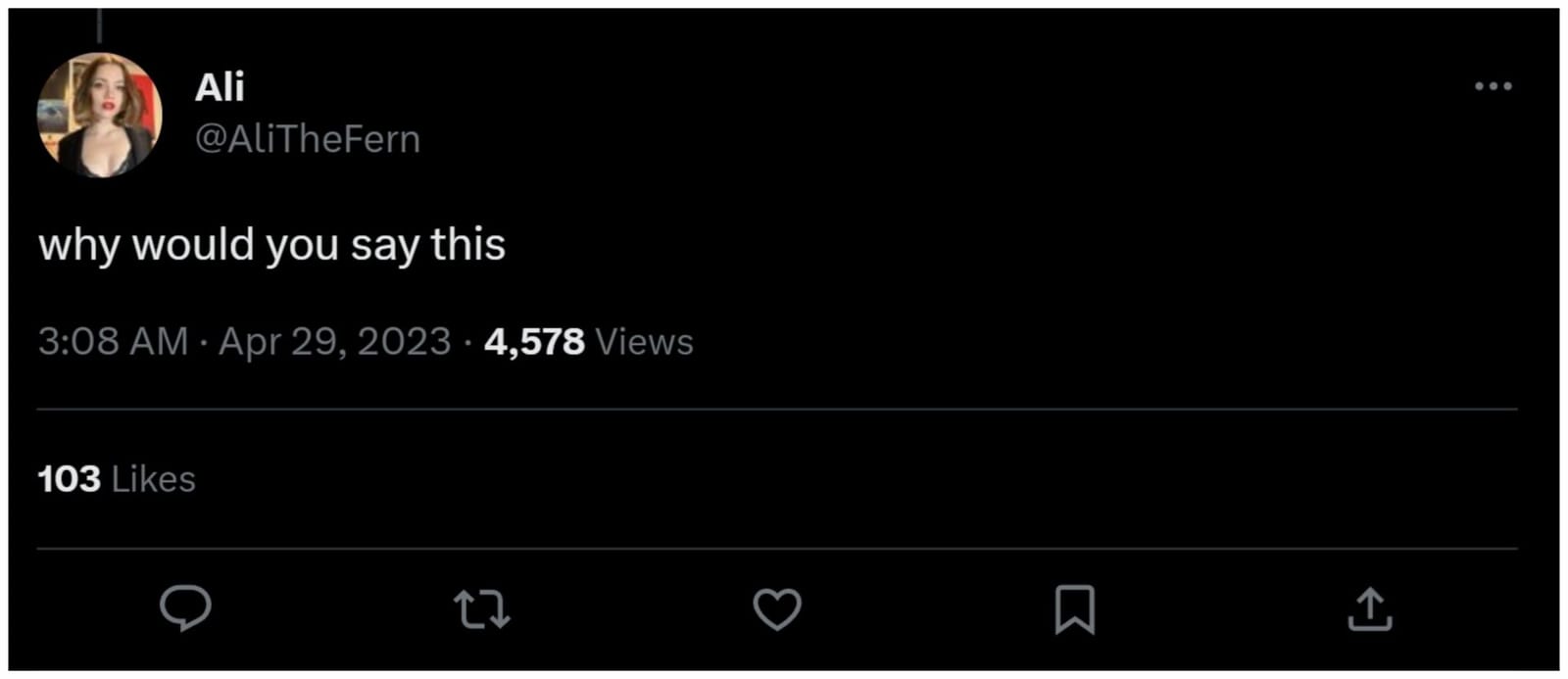Click the display name Ali
Screen dimensions: 1568x679
[x=220, y=87]
